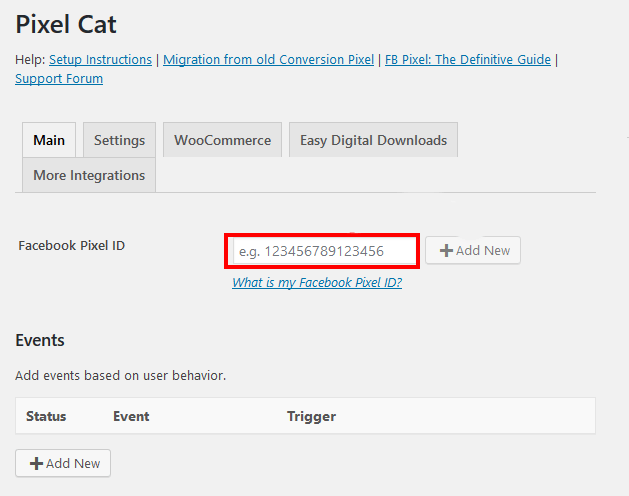Open What is my Facebook Pixel ID link
Screen dimensions: 629x496
[317, 283]
